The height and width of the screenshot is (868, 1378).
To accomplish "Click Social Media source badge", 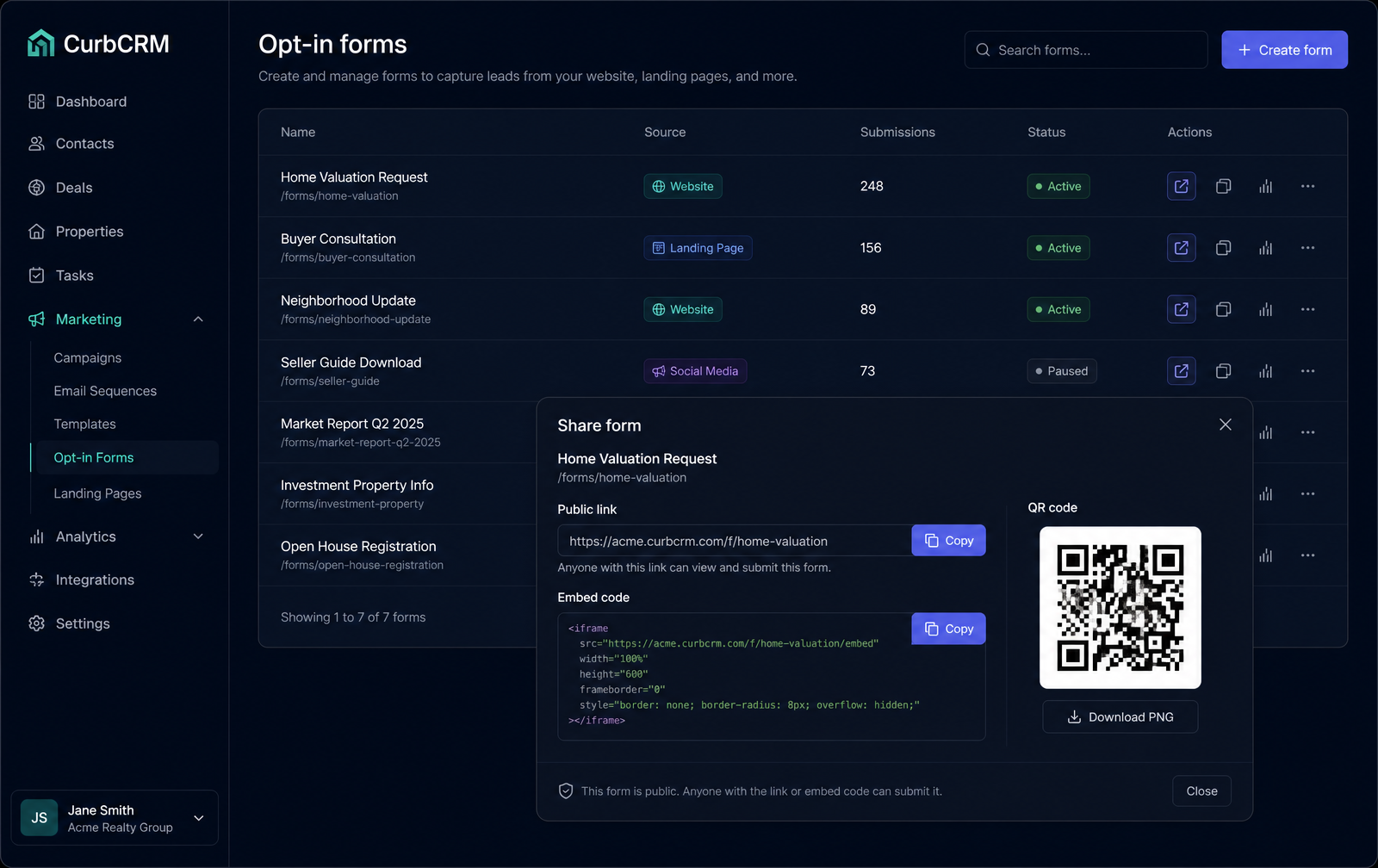I will pyautogui.click(x=695, y=371).
